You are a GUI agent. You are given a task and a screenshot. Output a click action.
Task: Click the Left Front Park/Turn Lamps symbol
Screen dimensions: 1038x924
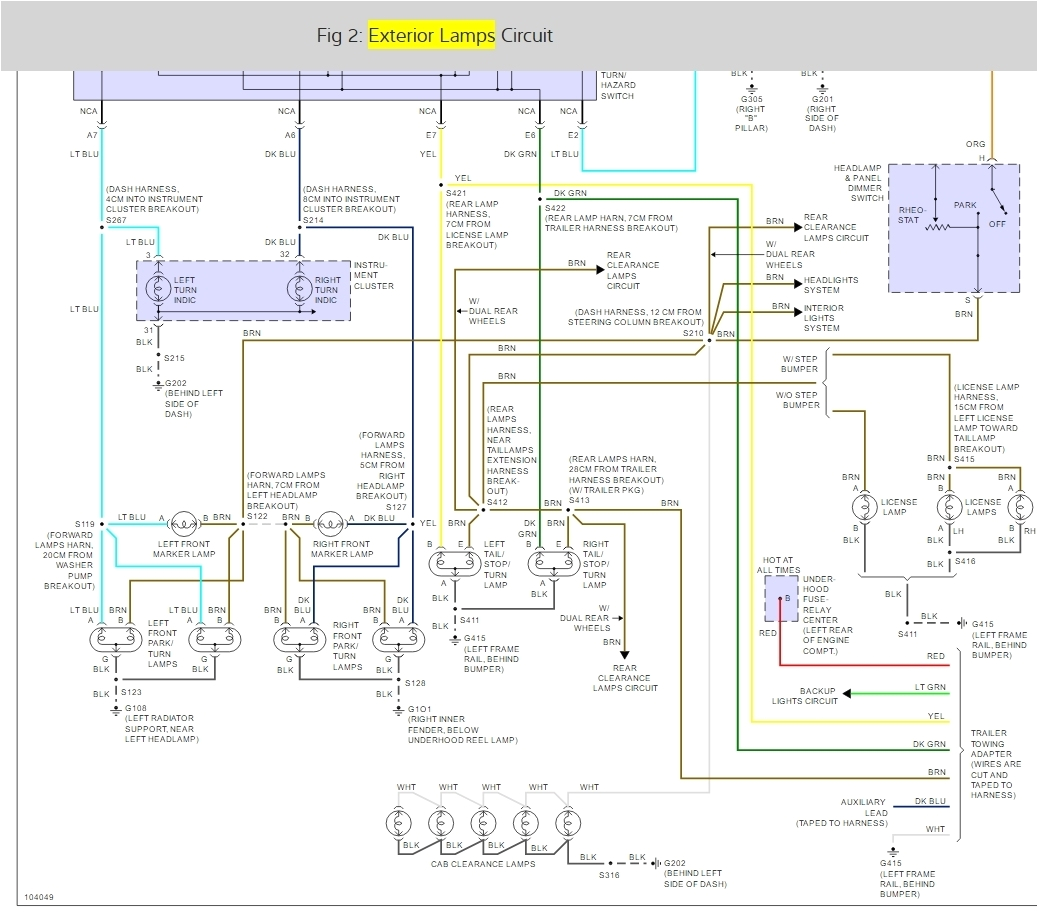coord(116,638)
